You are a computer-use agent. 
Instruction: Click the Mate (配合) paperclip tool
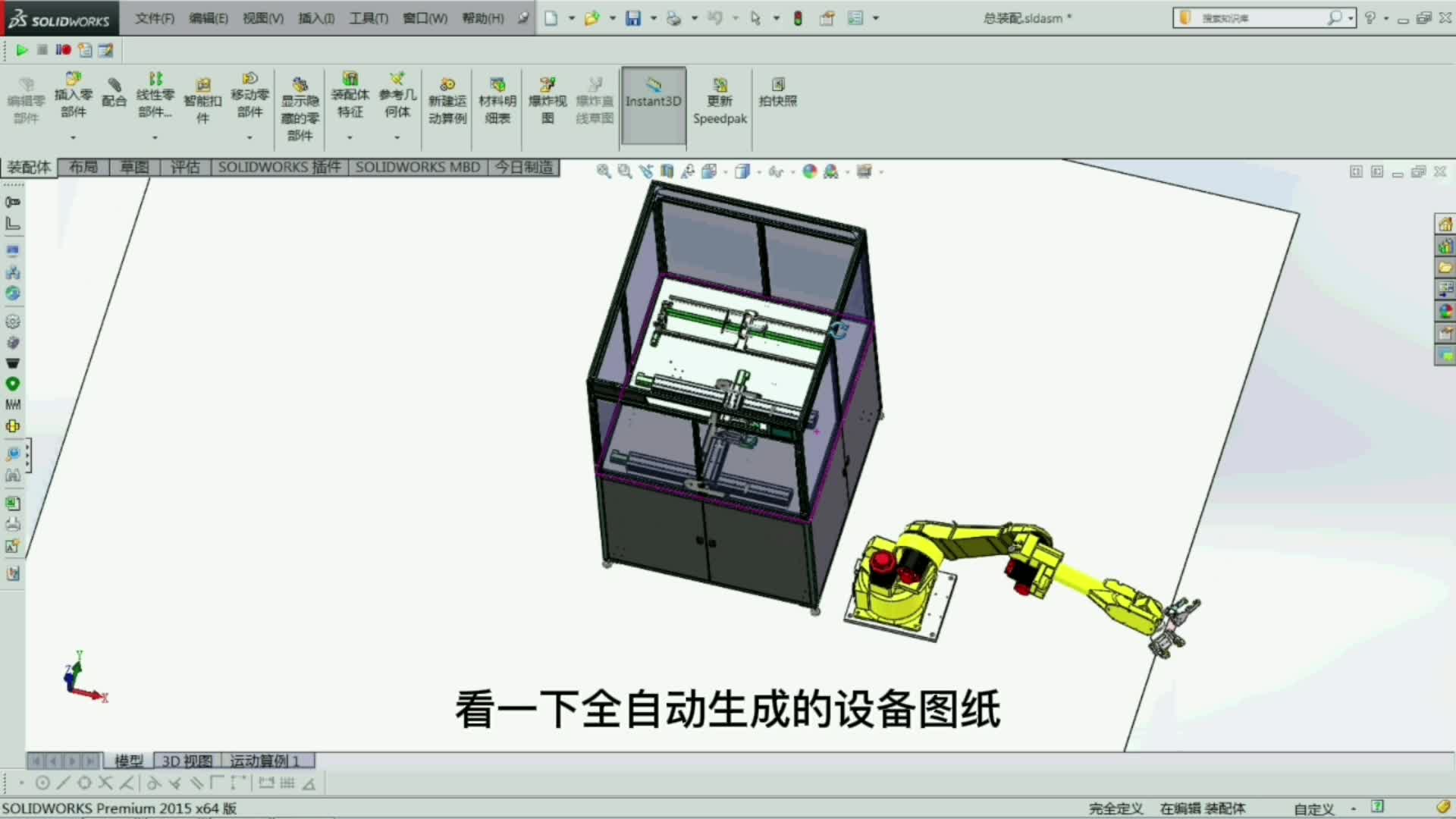(114, 92)
